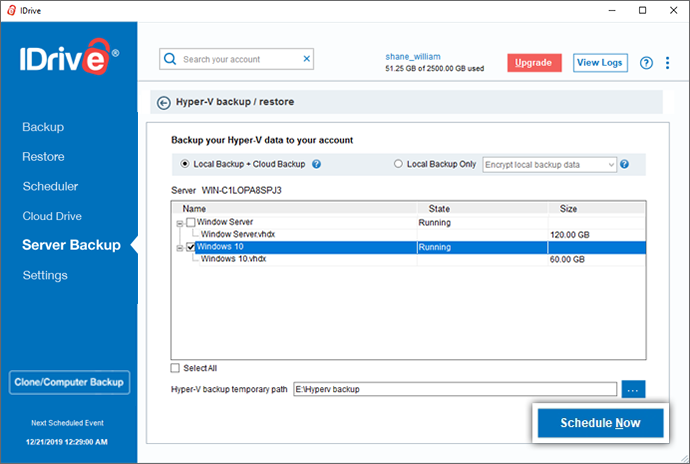Select the Window Server row name
The image size is (690, 464).
pos(225,222)
